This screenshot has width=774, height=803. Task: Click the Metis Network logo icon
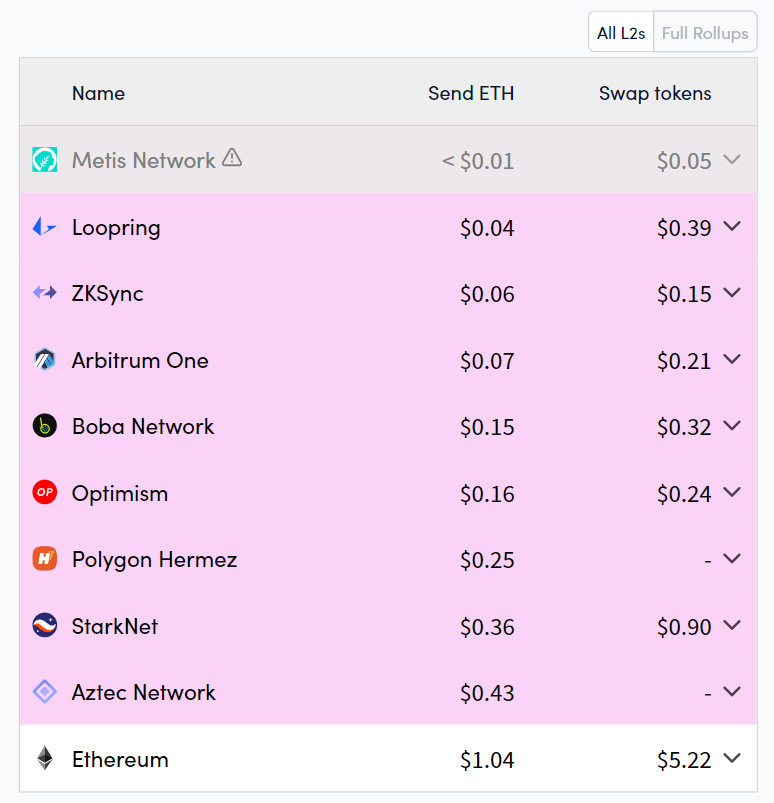tap(44, 160)
